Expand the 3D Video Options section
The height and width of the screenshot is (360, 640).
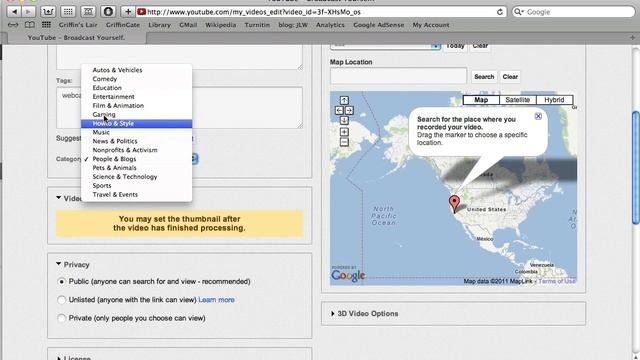[333, 313]
